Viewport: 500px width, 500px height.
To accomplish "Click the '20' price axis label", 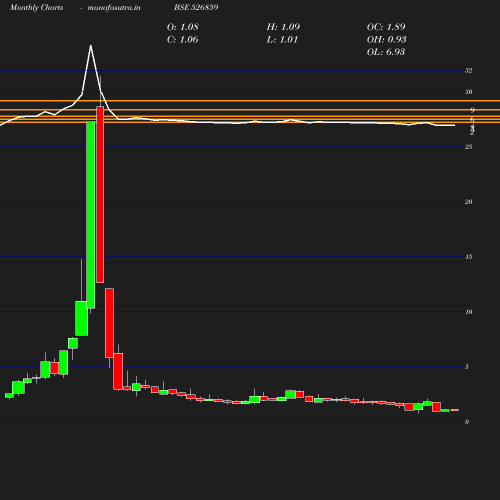I will 468,202.
